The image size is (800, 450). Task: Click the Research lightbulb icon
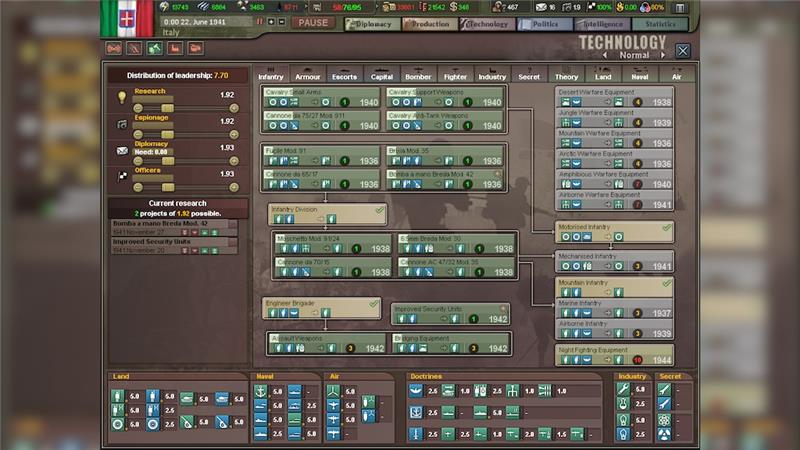point(122,97)
